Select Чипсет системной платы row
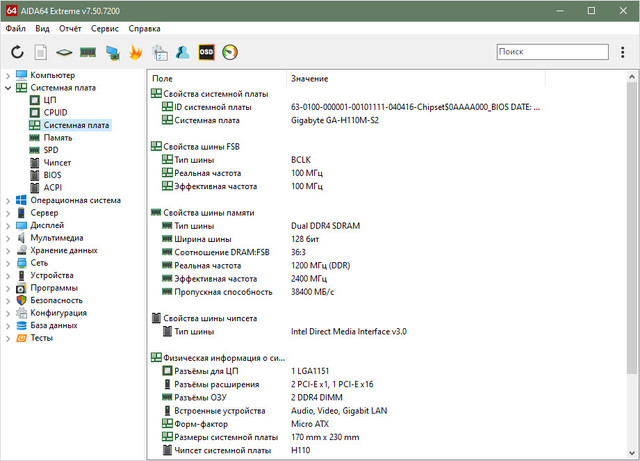The image size is (640, 461). pos(236,450)
